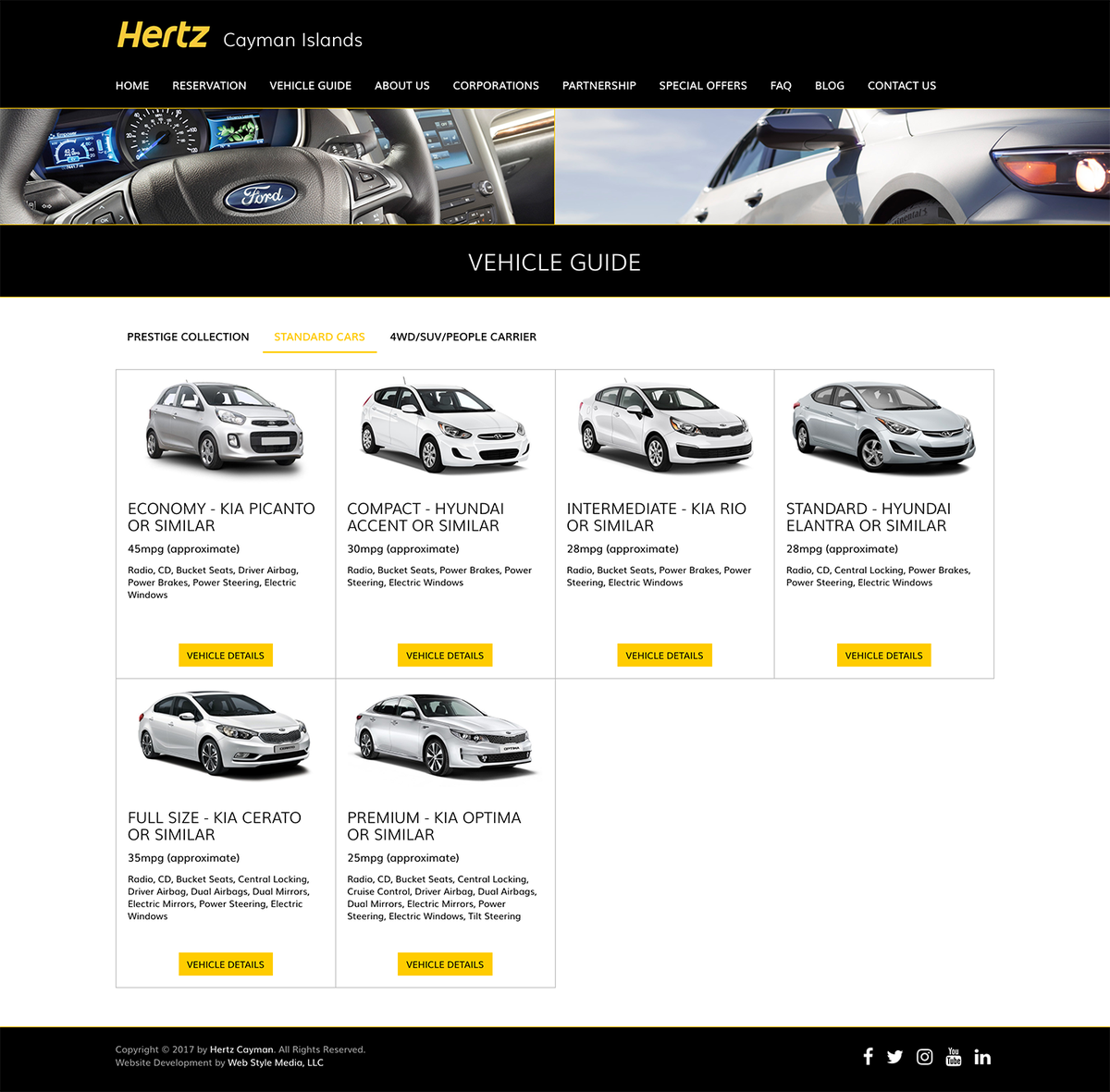This screenshot has height=1092, width=1110.
Task: Open the RESERVATION menu item
Action: click(209, 85)
